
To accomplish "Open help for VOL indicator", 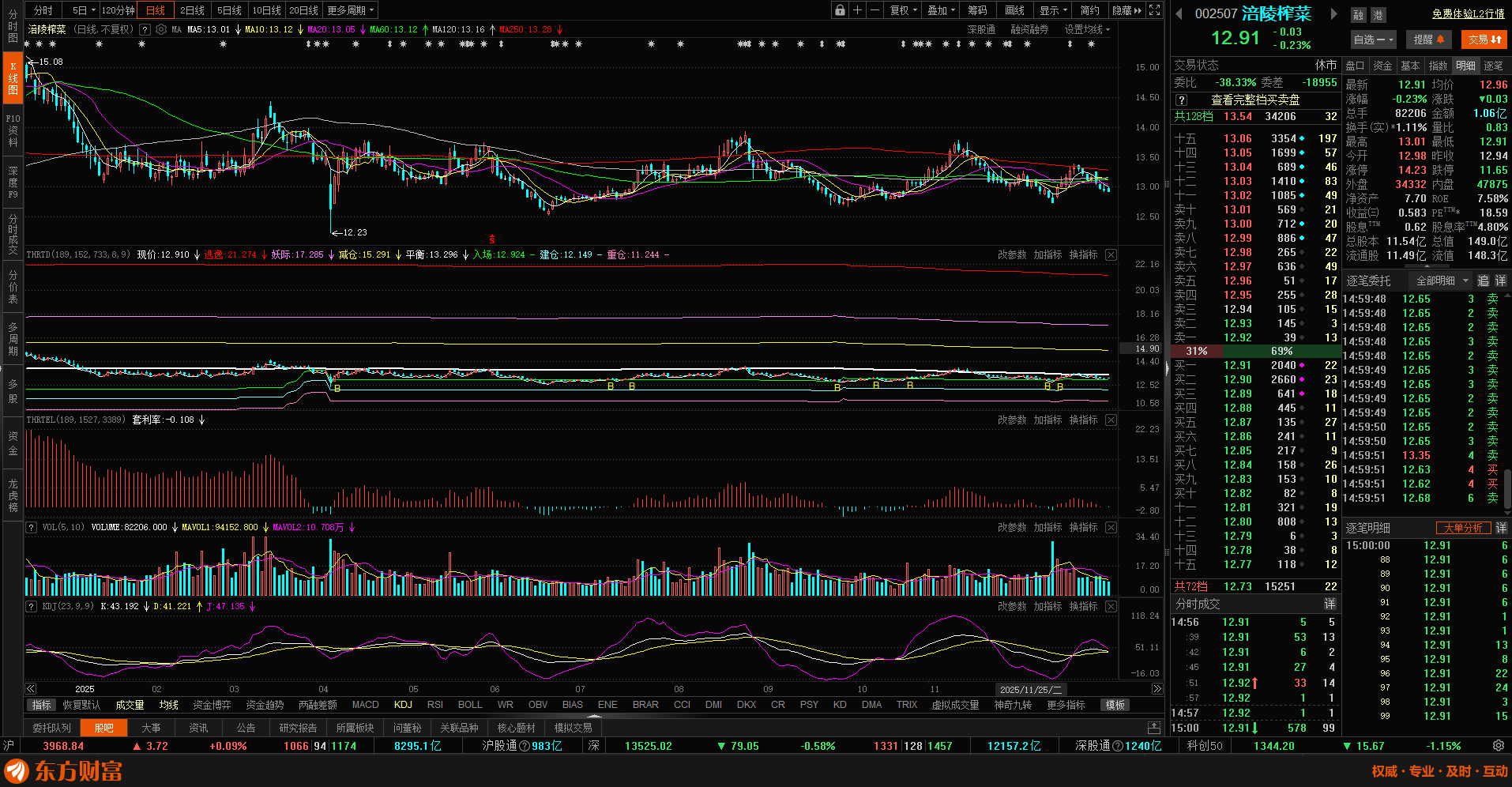I will coord(32,527).
